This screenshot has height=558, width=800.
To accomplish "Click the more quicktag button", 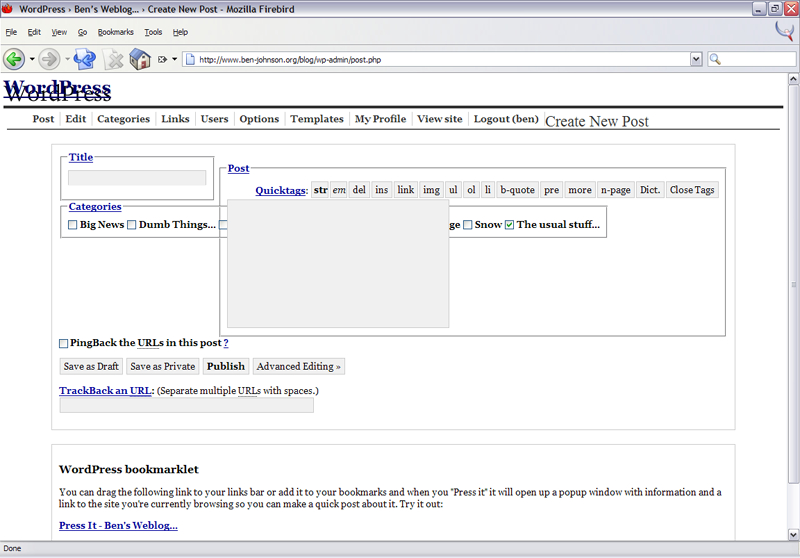I will (580, 190).
